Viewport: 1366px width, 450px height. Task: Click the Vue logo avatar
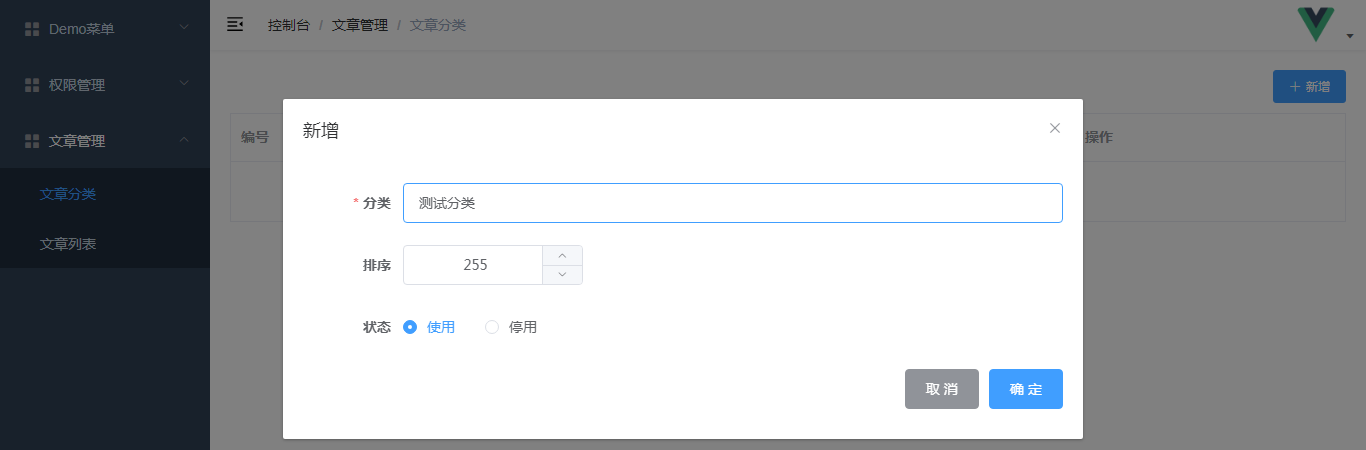pyautogui.click(x=1315, y=24)
